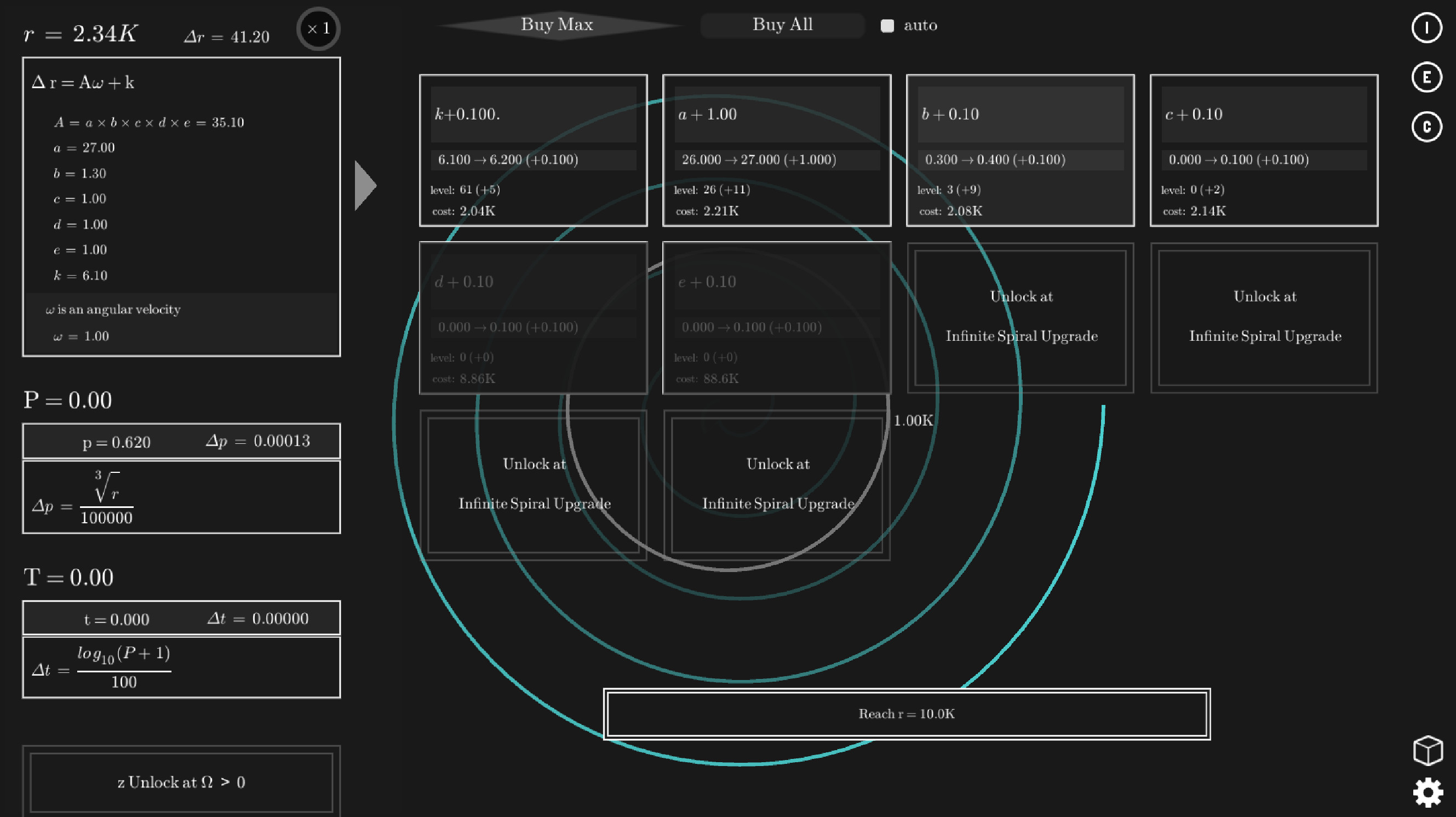The width and height of the screenshot is (1456, 817).
Task: Click the ×1 purchase multiplier circle
Action: click(x=318, y=29)
